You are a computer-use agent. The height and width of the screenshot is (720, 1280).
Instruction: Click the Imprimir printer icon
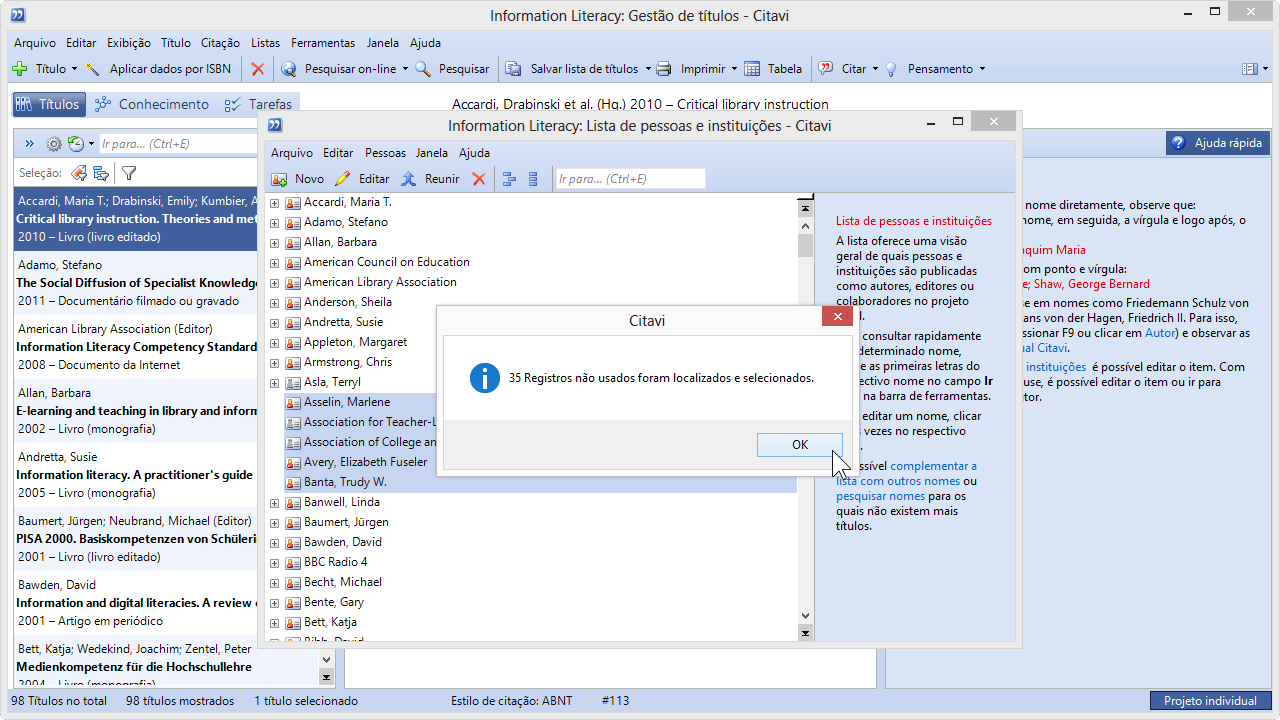coord(664,69)
